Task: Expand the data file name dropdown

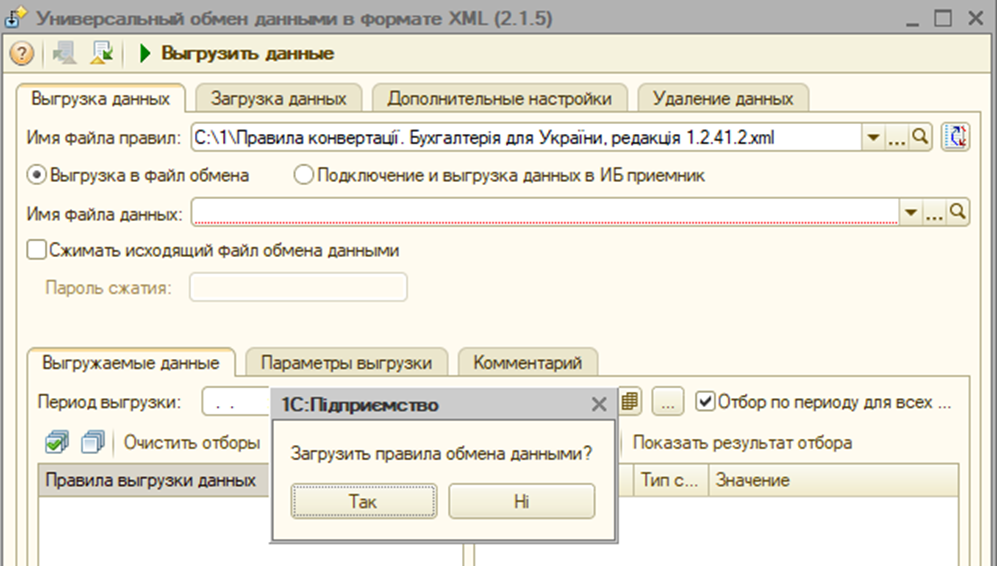Action: point(911,212)
